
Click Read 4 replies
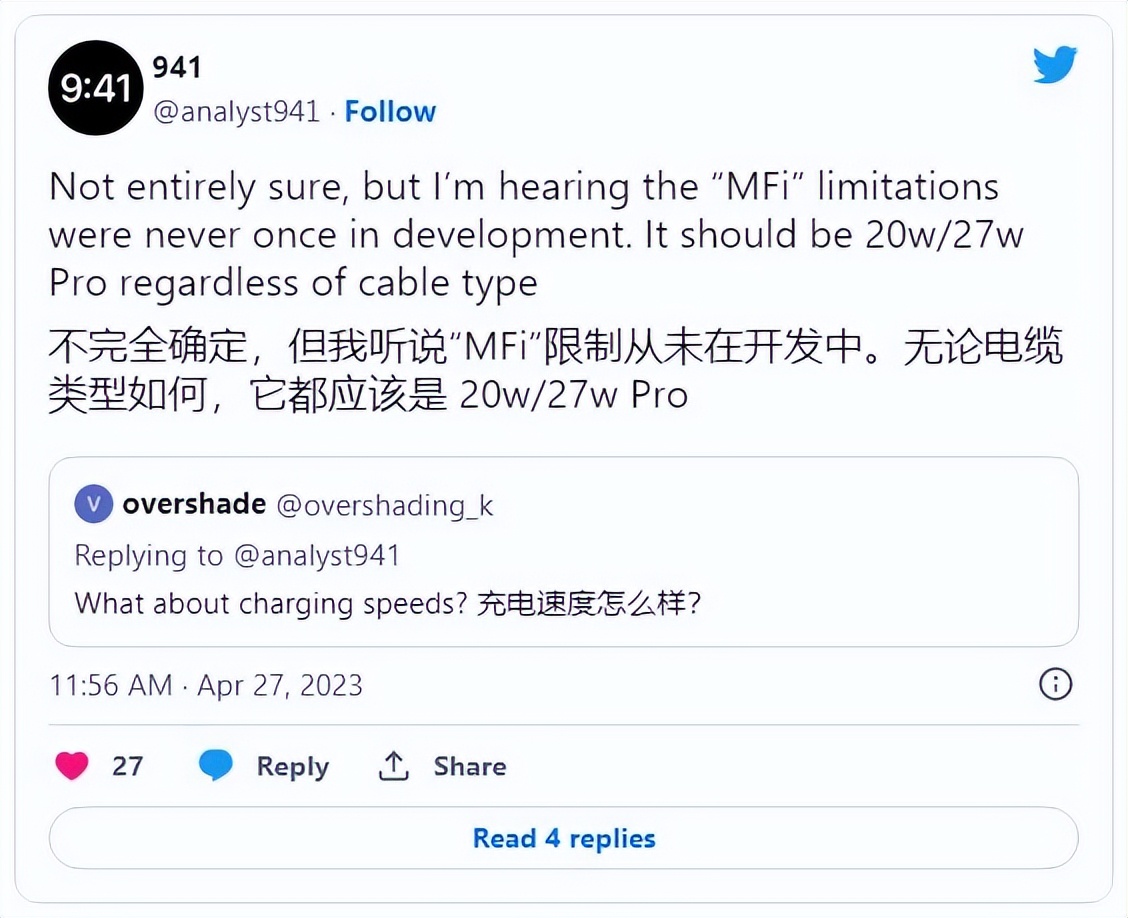pos(563,838)
